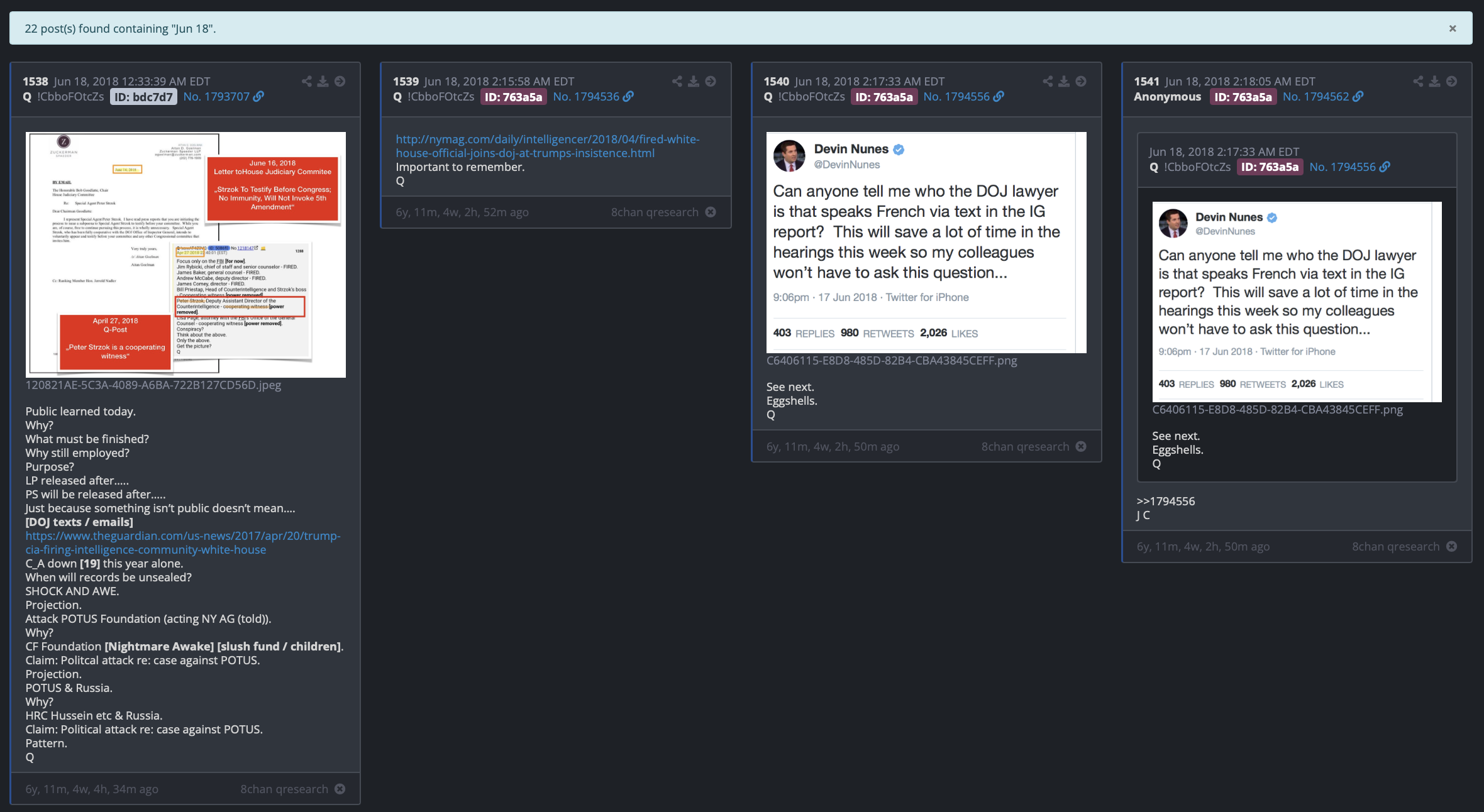Click circle-x icon in post 1538 footer
The image size is (1484, 812).
coord(340,789)
